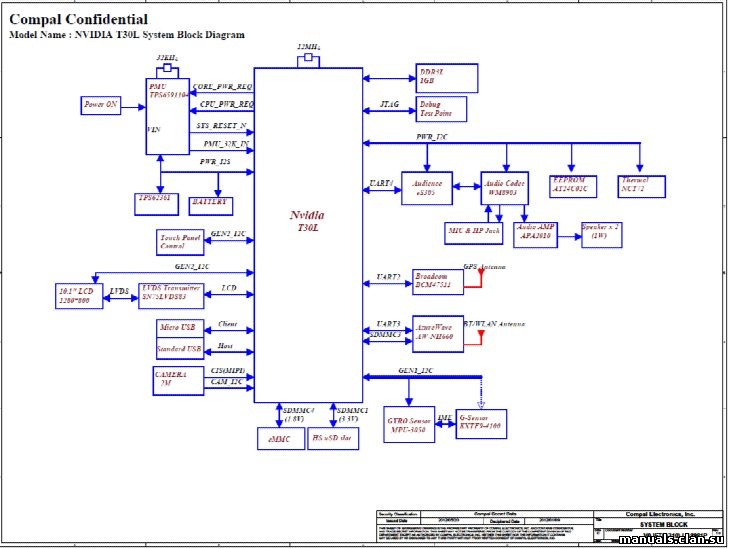This screenshot has width=729, height=549.
Task: Click the Nvidia T30L central processor block
Action: coord(308,235)
